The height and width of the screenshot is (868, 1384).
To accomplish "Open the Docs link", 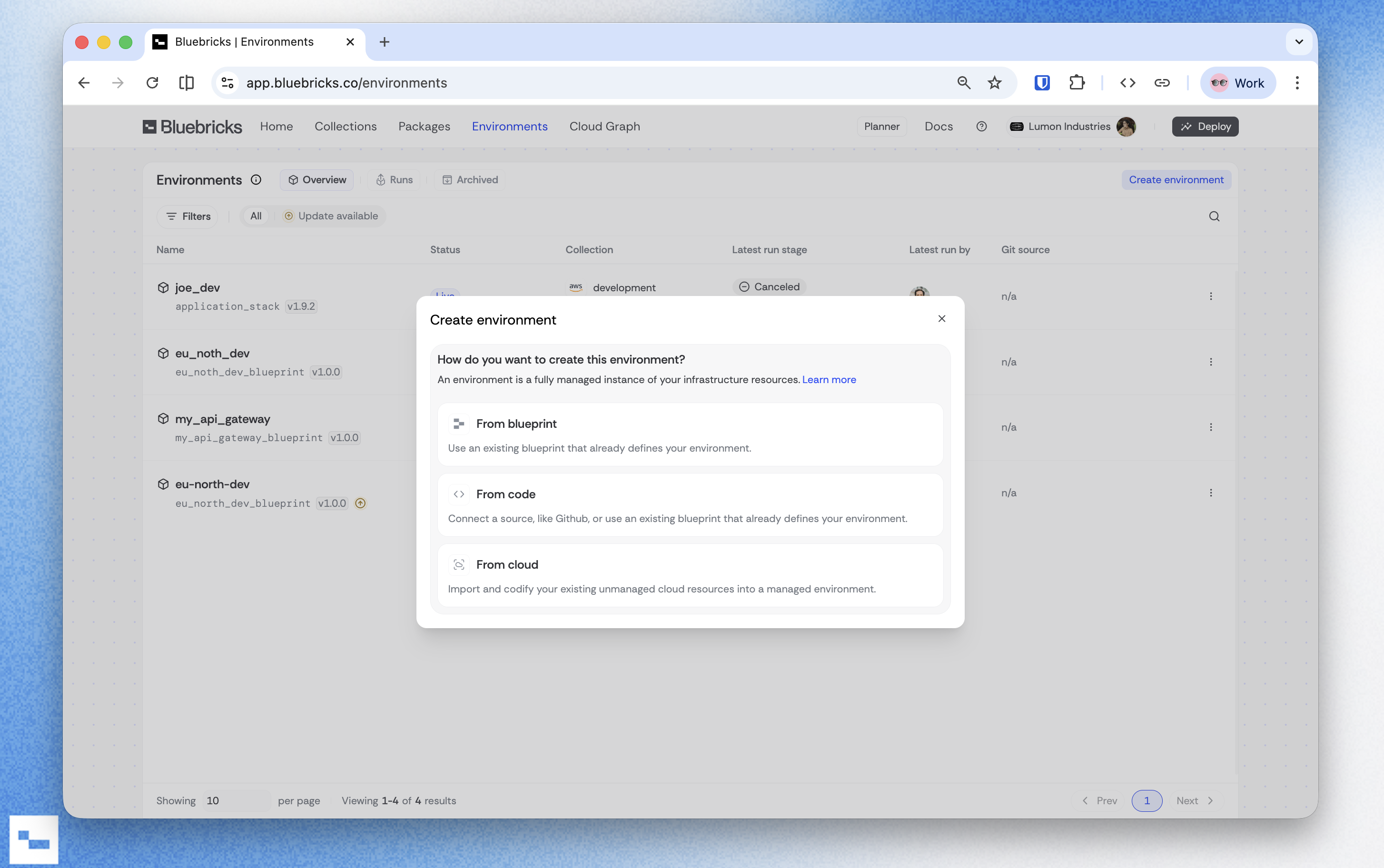I will click(x=939, y=126).
